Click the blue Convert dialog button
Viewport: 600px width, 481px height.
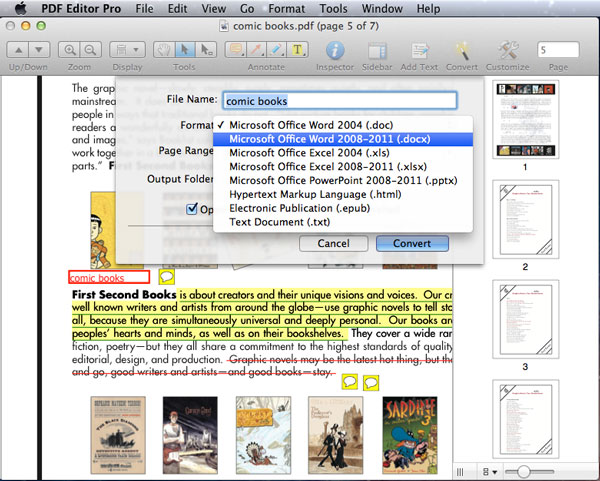tap(412, 243)
